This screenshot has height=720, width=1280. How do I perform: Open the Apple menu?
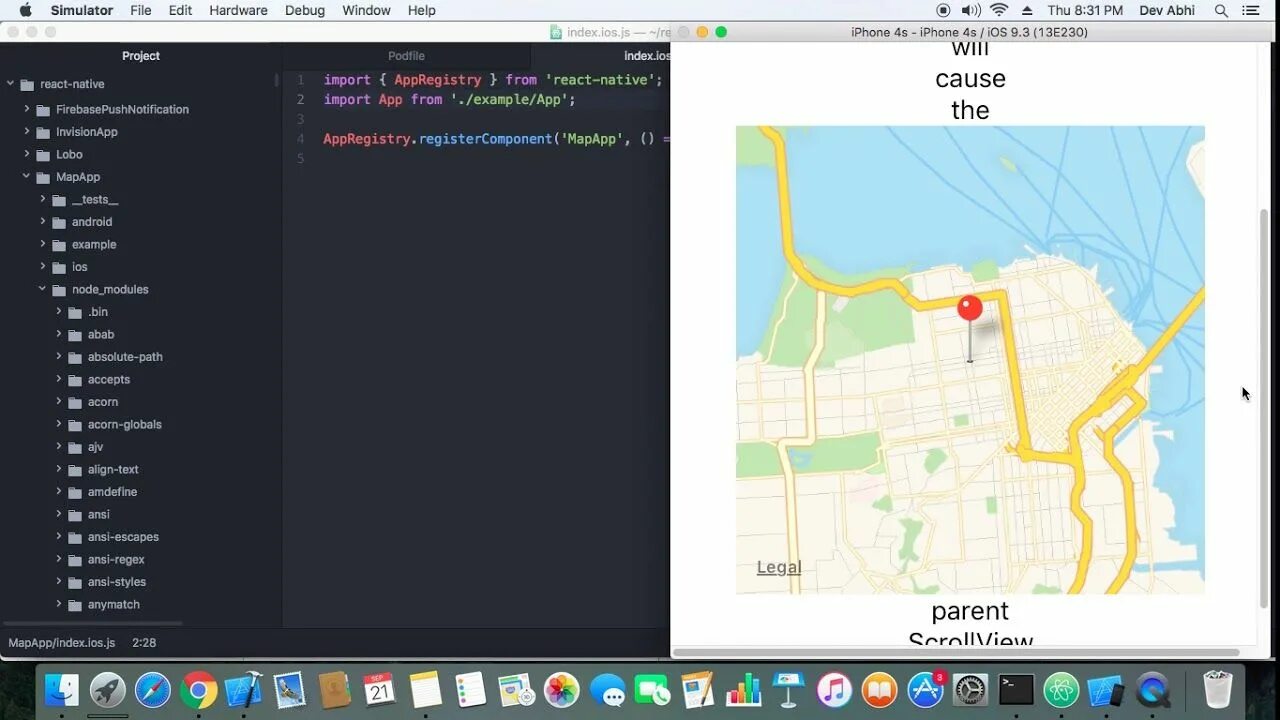[26, 10]
